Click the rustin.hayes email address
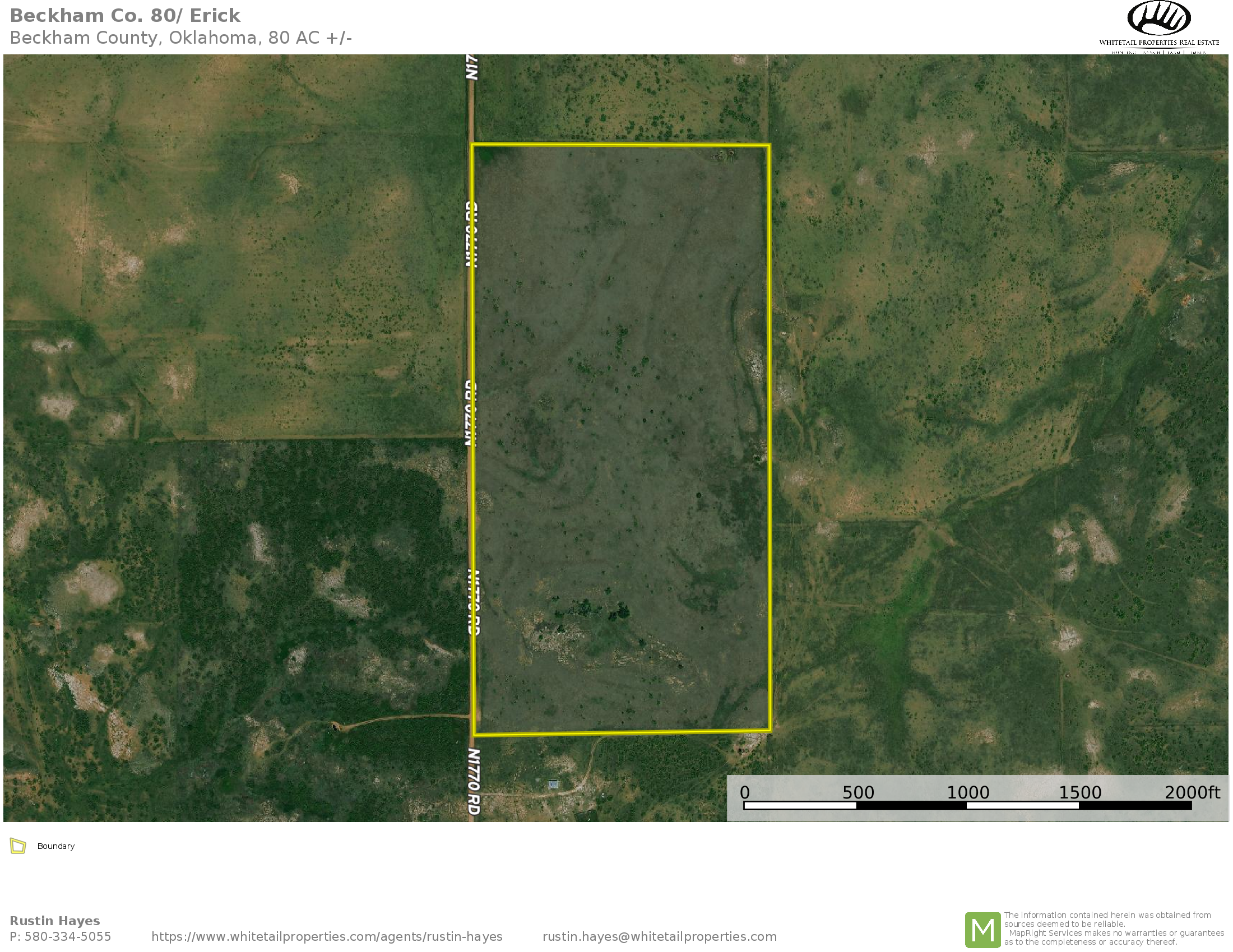This screenshot has height=952, width=1233. point(660,936)
